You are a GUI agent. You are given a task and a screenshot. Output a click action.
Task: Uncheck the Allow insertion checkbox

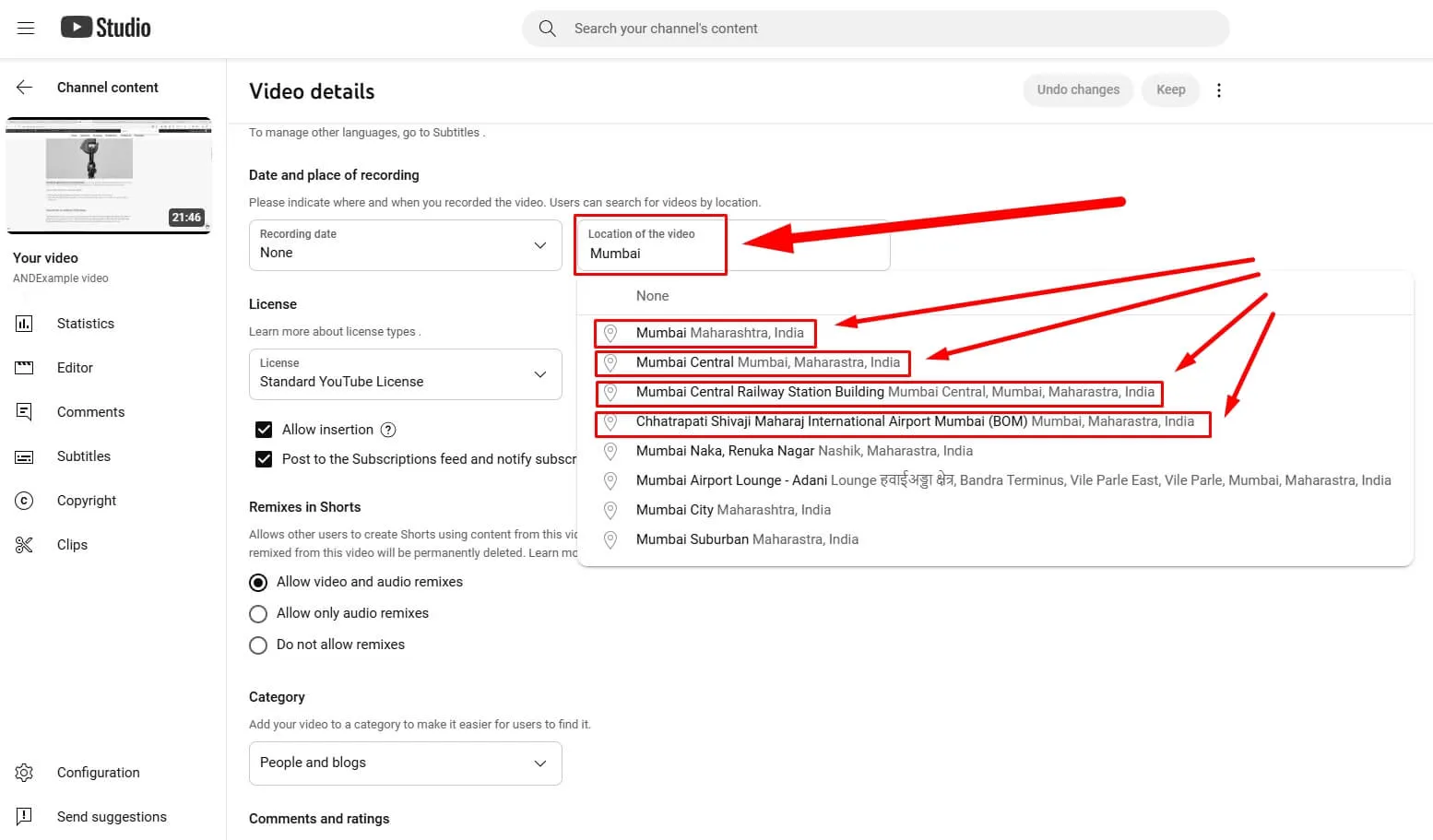(264, 430)
